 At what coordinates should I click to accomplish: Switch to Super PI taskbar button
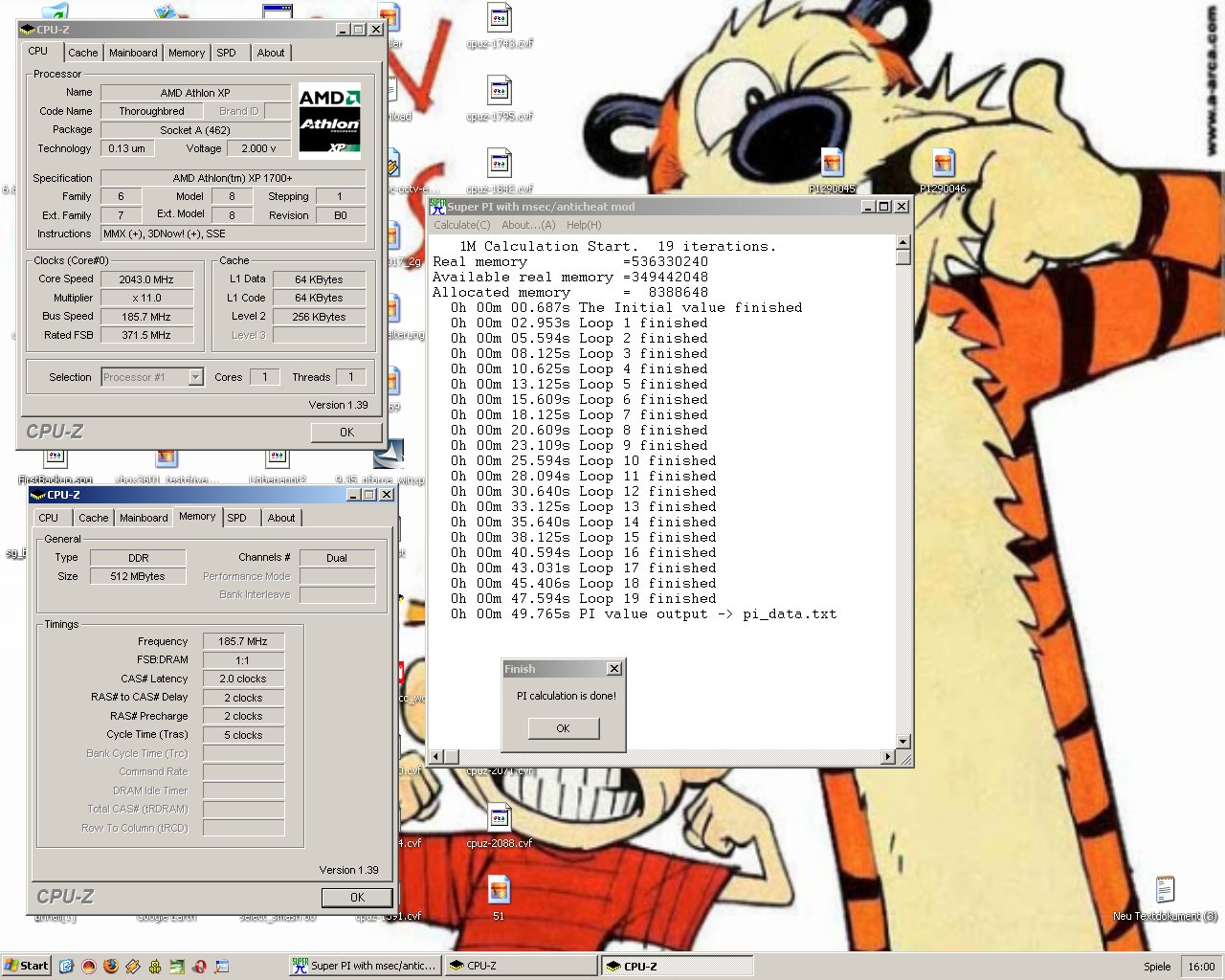pyautogui.click(x=366, y=966)
